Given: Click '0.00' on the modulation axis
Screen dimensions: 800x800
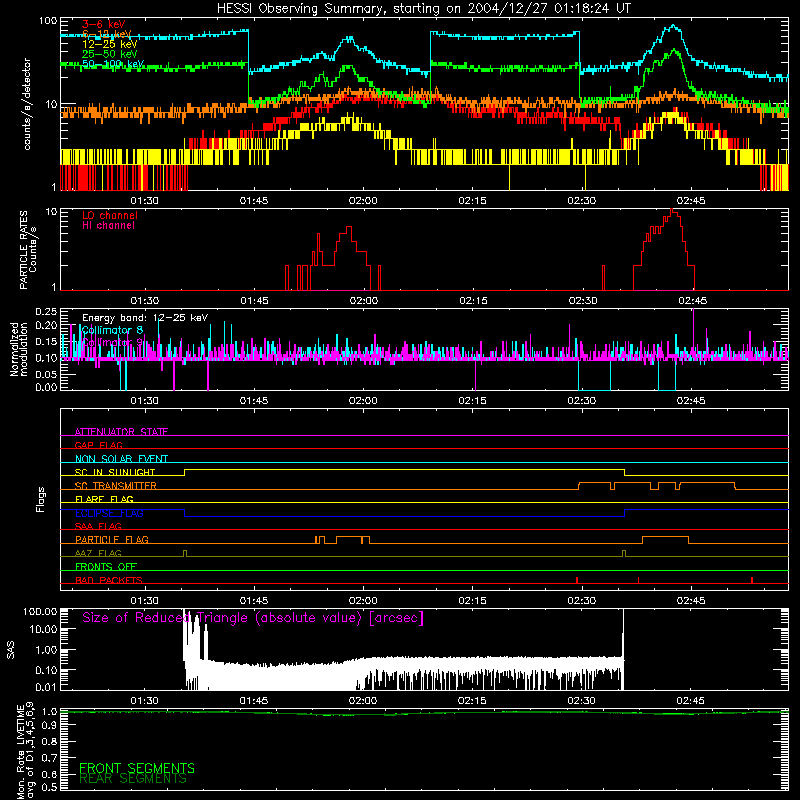Looking at the screenshot, I should click(x=45, y=387).
